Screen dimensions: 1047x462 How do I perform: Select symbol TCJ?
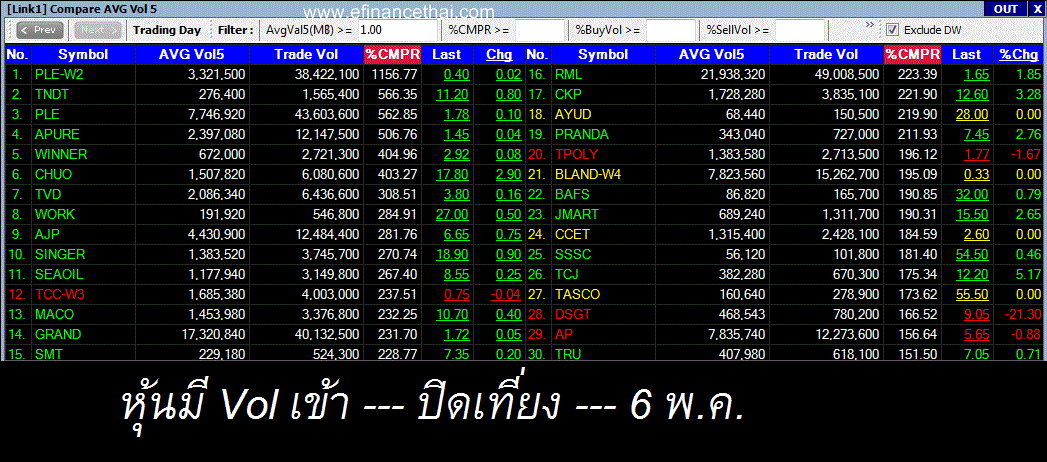click(567, 274)
